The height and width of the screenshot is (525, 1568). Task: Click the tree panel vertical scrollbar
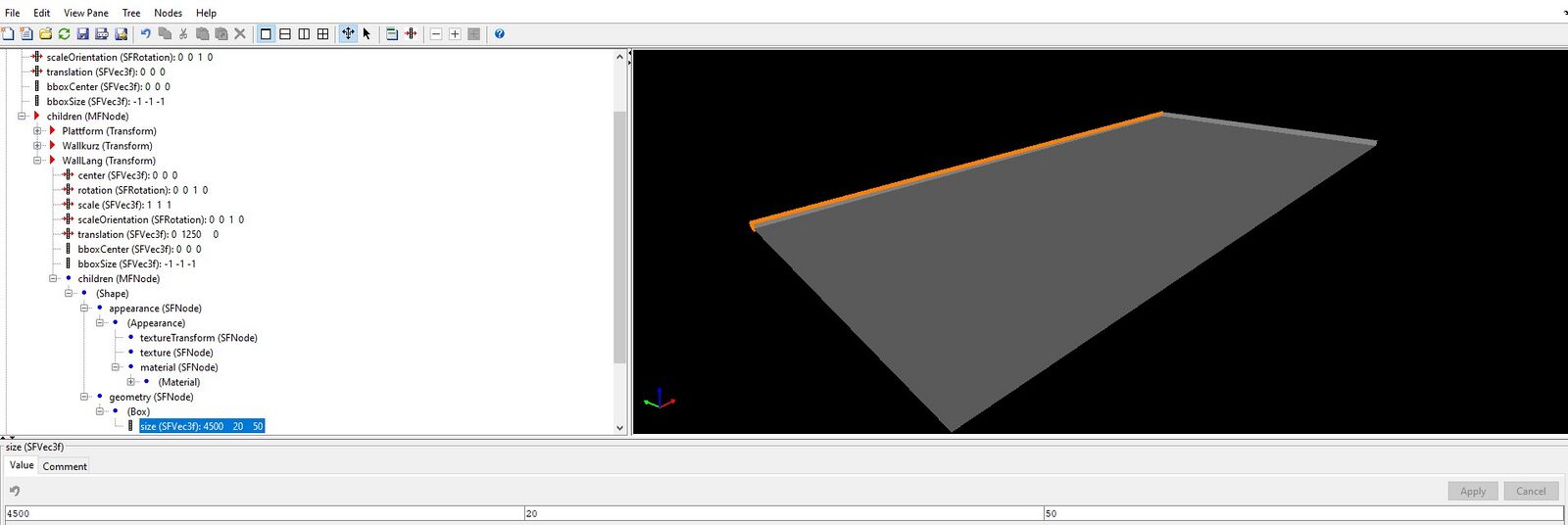click(619, 235)
